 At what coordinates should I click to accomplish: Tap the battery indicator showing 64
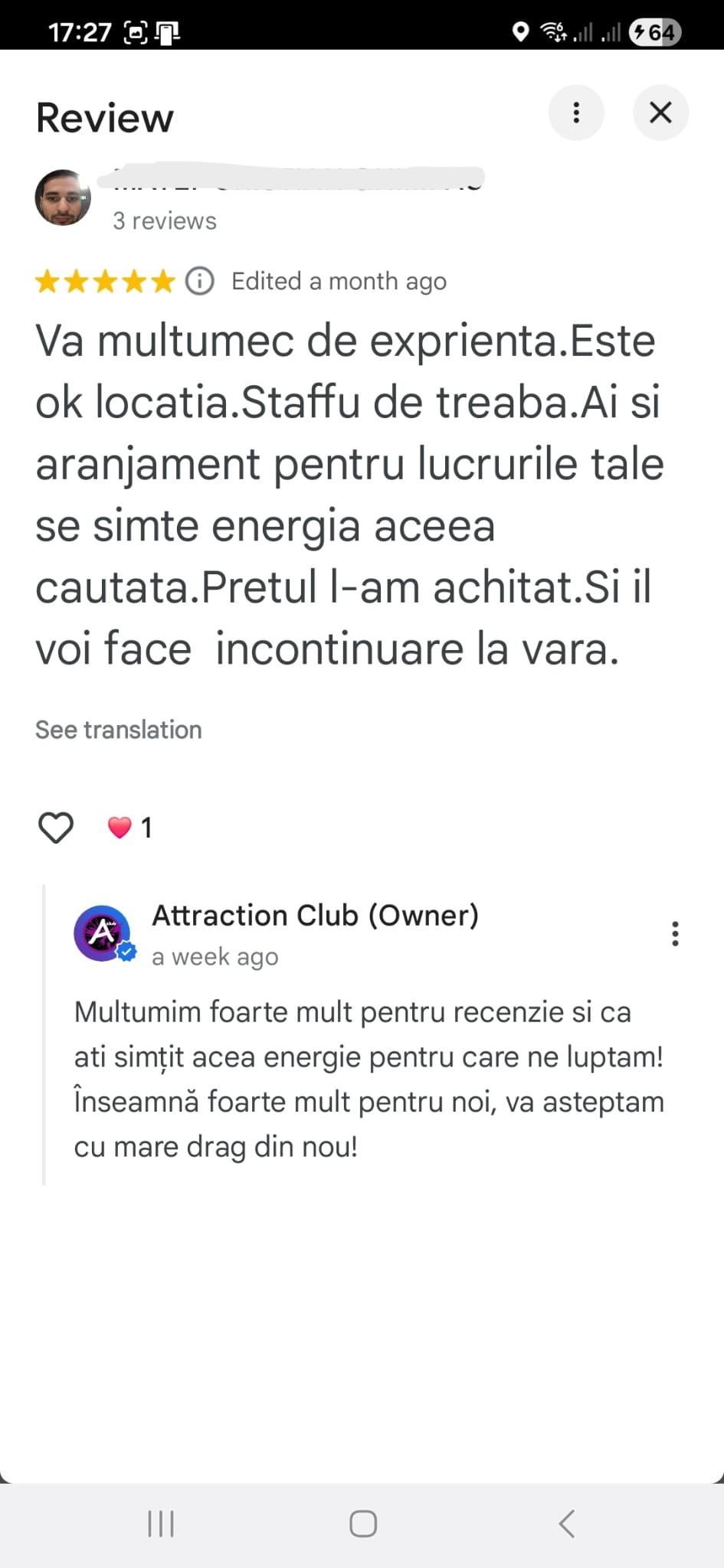tap(654, 32)
